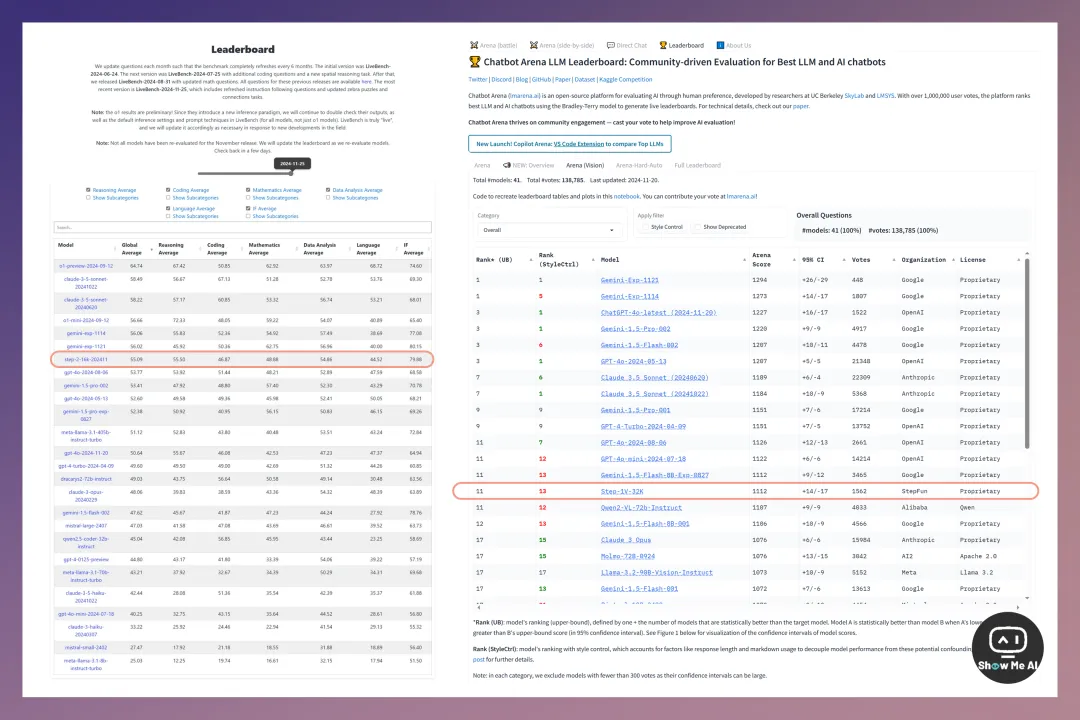Click the LiveBench model search field
Viewport: 1080px width, 720px height.
click(242, 227)
